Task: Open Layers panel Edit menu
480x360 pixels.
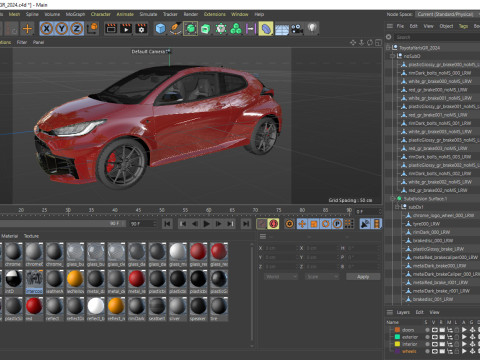Action: click(x=420, y=312)
